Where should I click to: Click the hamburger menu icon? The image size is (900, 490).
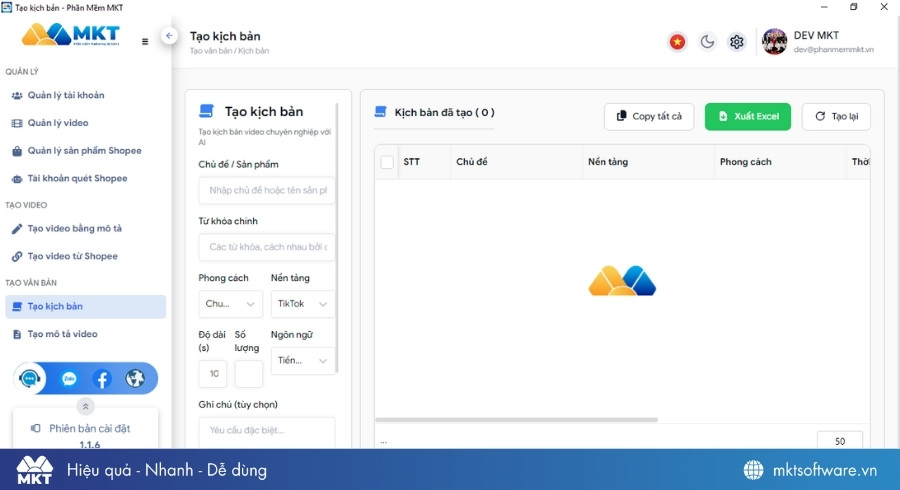point(145,41)
